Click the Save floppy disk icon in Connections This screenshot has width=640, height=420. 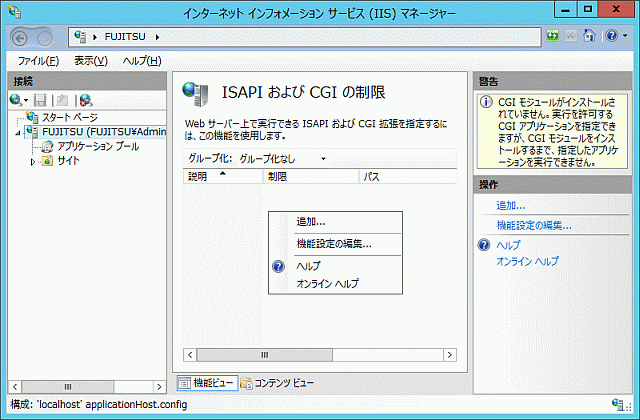pos(40,100)
